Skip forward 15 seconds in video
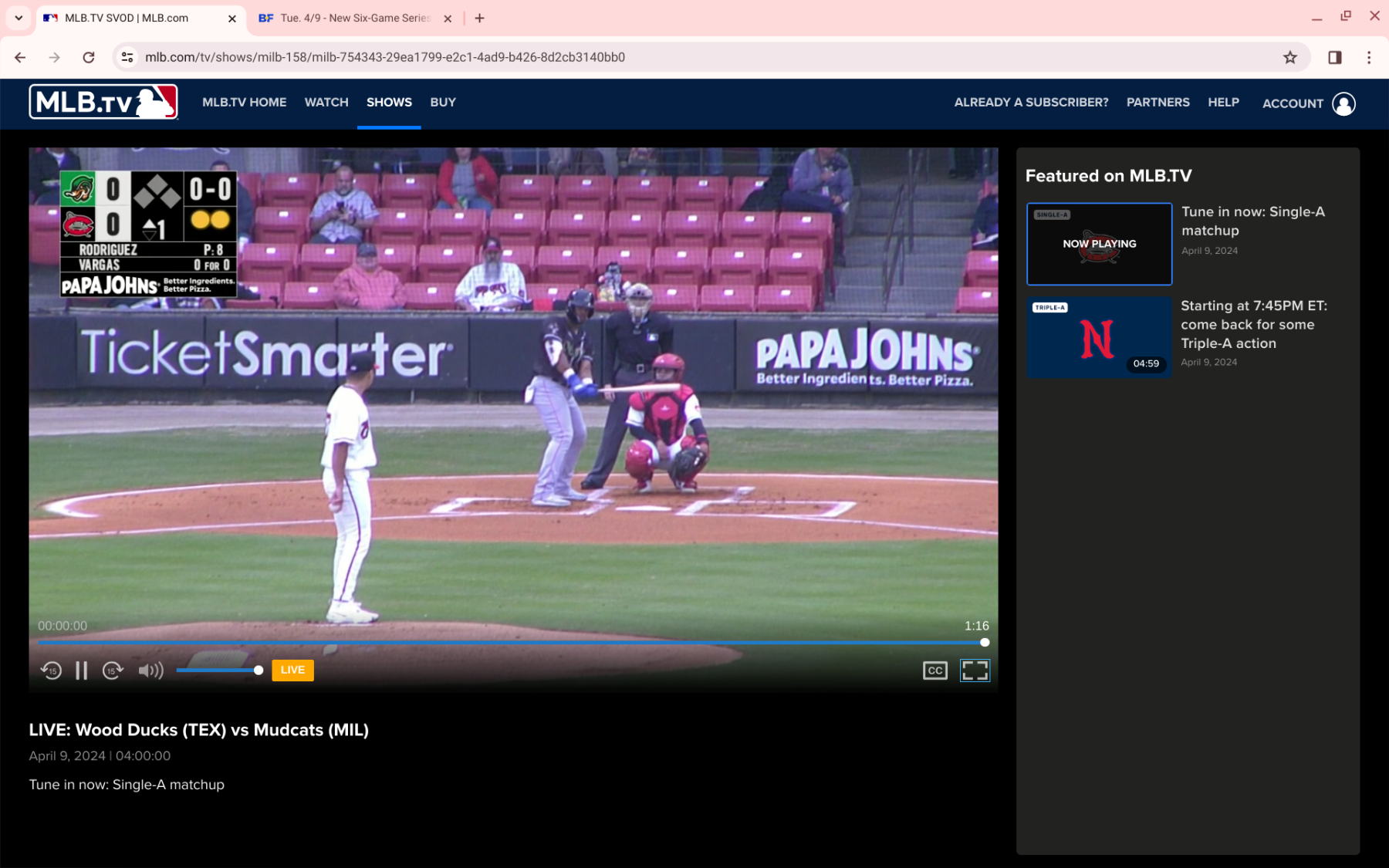The height and width of the screenshot is (868, 1389). [x=113, y=670]
